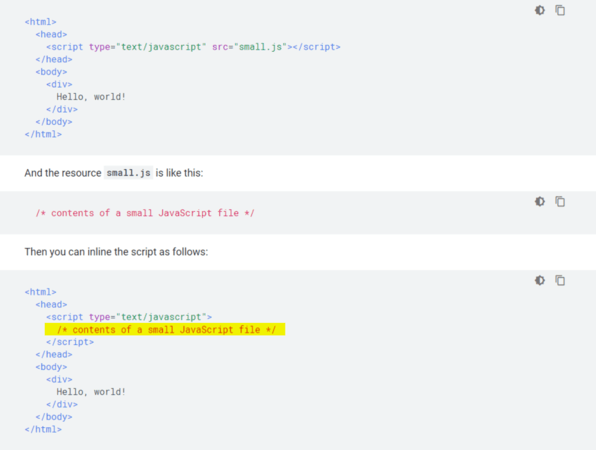Copy the small.js comment code block
This screenshot has height=450, width=596.
(x=560, y=201)
